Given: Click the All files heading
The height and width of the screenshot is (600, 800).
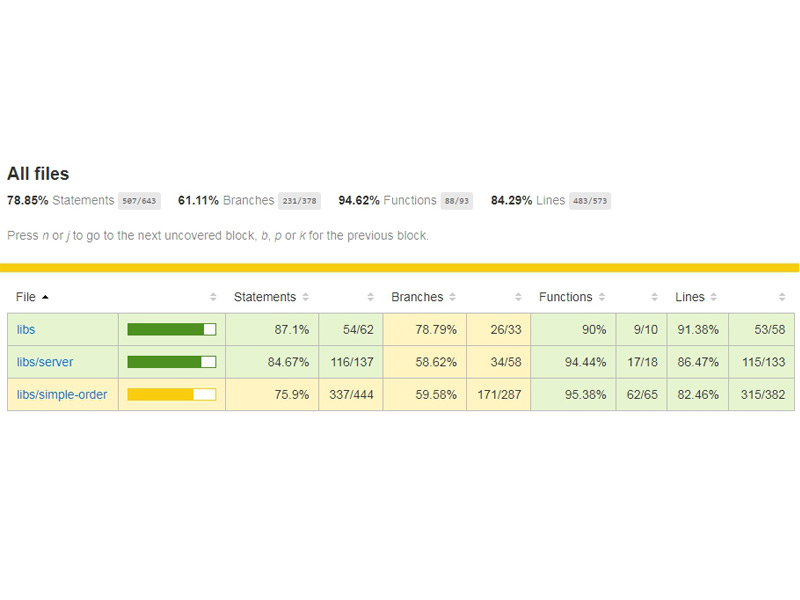Looking at the screenshot, I should tap(38, 174).
